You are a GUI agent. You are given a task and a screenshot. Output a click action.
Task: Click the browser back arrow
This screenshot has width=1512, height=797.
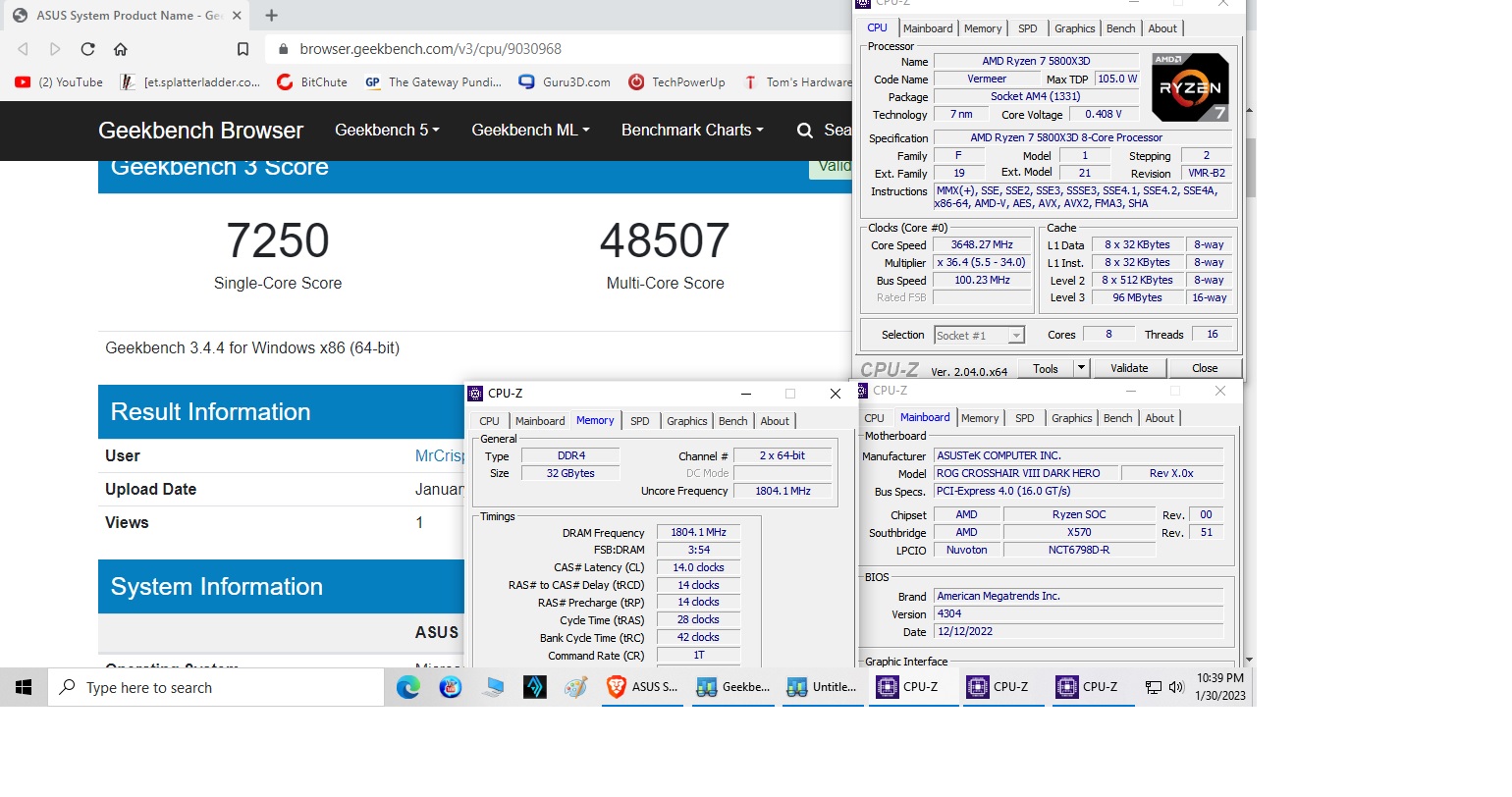click(23, 49)
